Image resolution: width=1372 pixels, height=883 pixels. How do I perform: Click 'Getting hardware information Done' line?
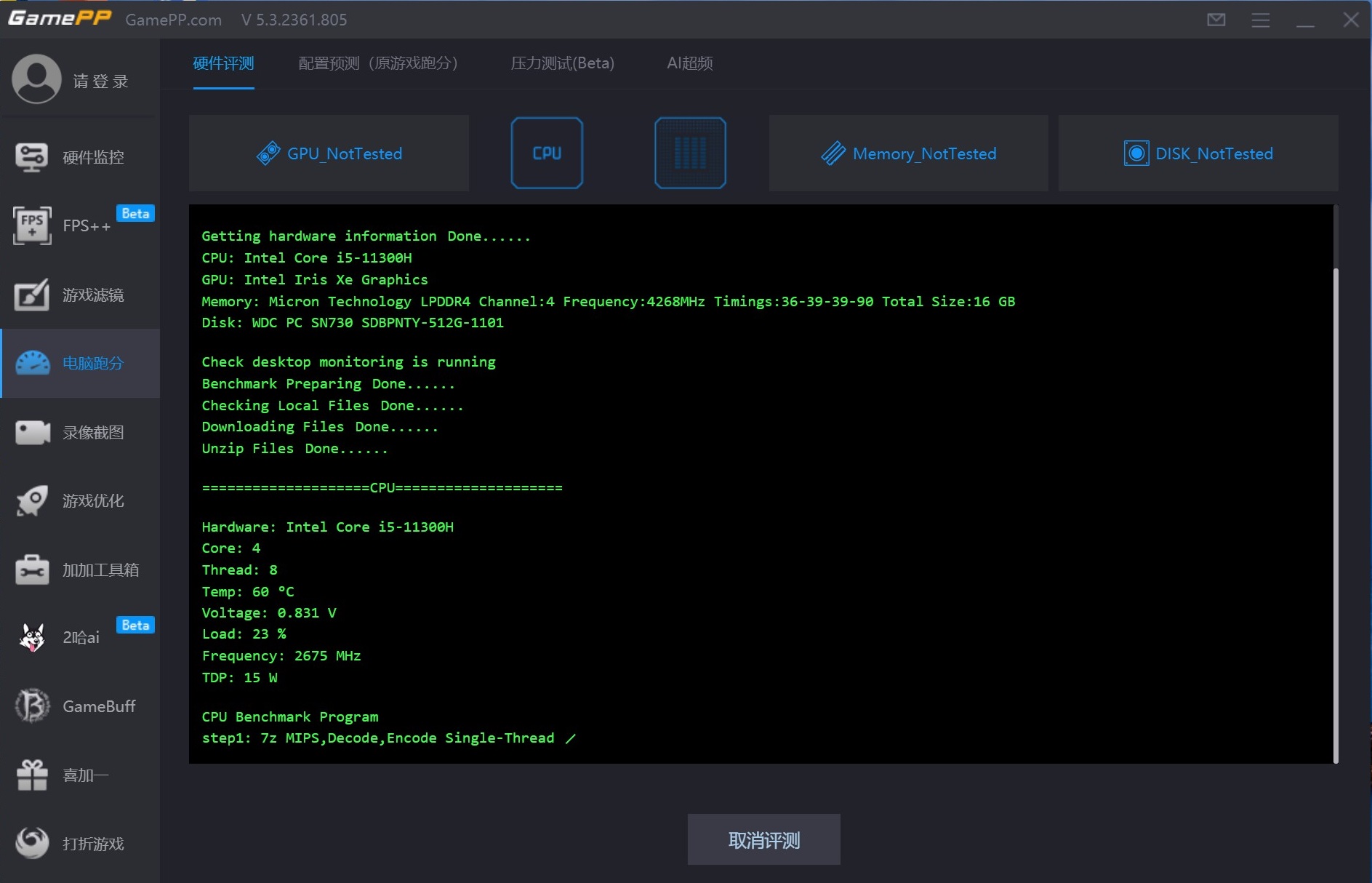click(x=366, y=236)
